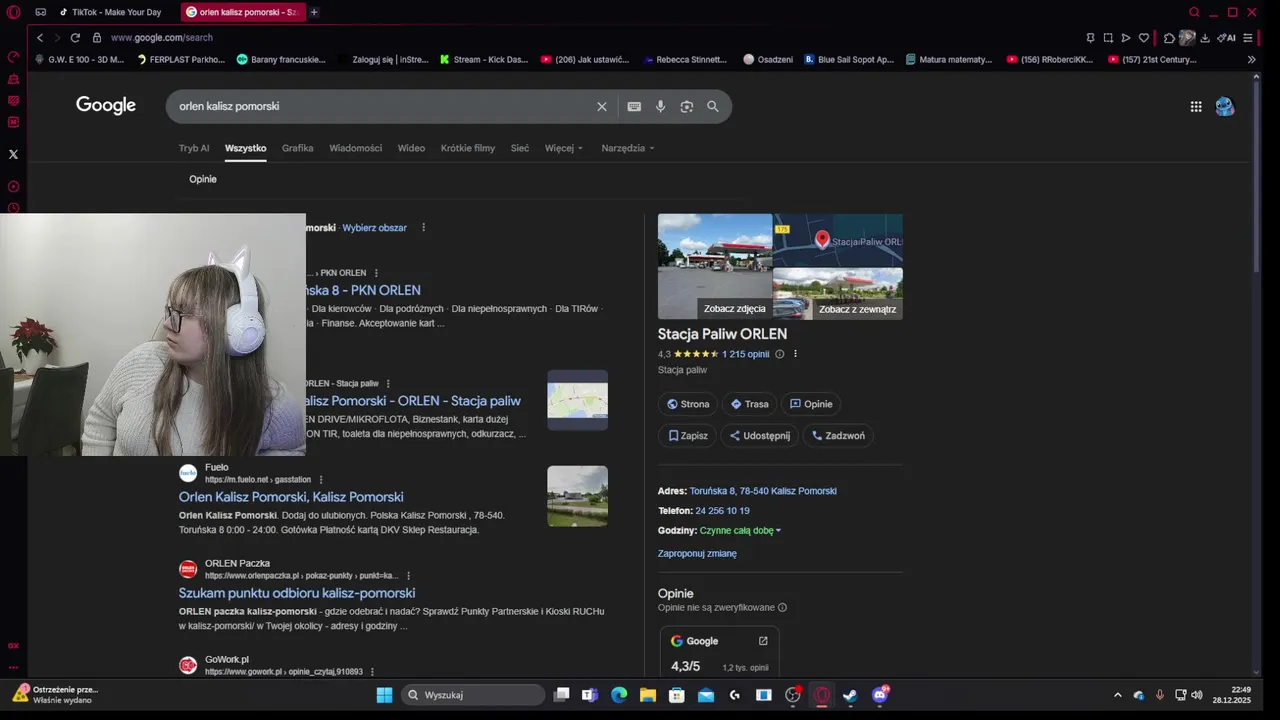Select the Krótkie filmy tab

[467, 148]
